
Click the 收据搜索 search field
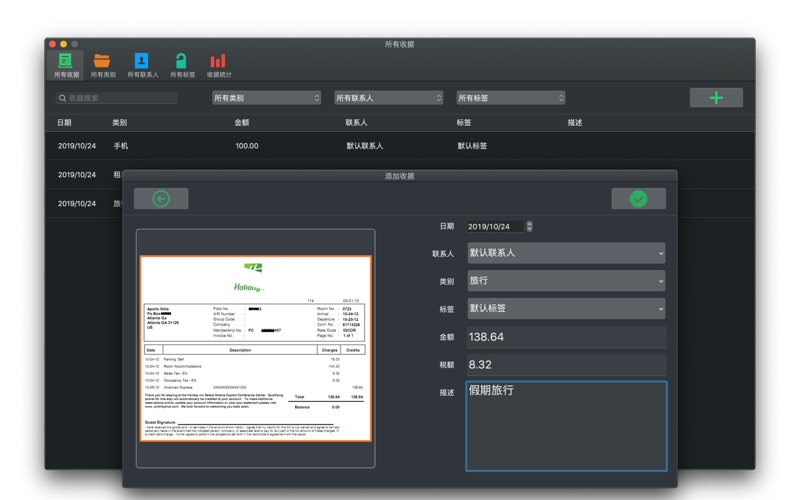(x=118, y=98)
